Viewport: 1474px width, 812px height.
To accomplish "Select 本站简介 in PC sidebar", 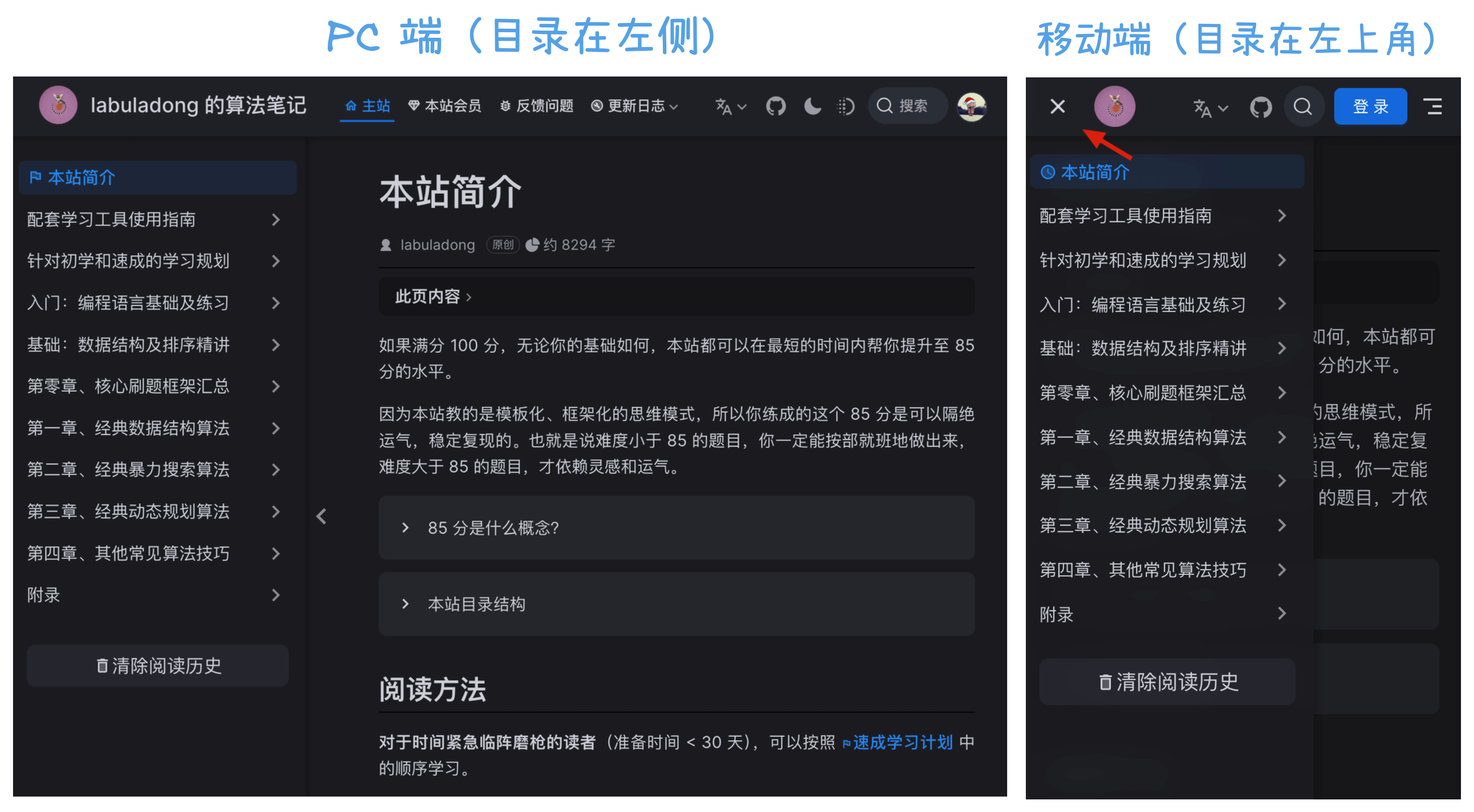I will pos(157,178).
